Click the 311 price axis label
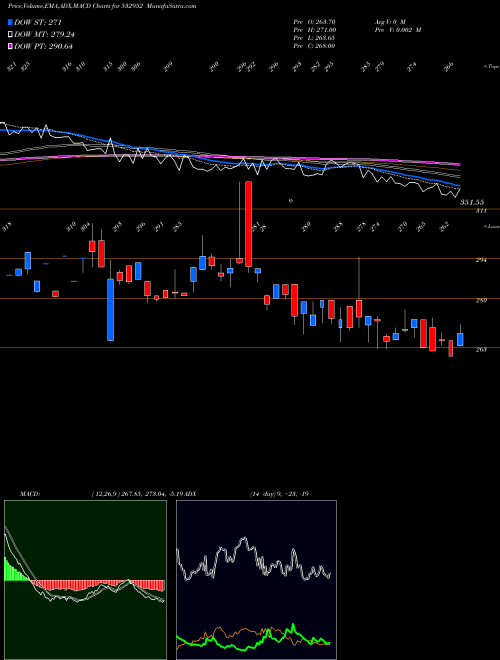The height and width of the screenshot is (660, 500). 481,210
